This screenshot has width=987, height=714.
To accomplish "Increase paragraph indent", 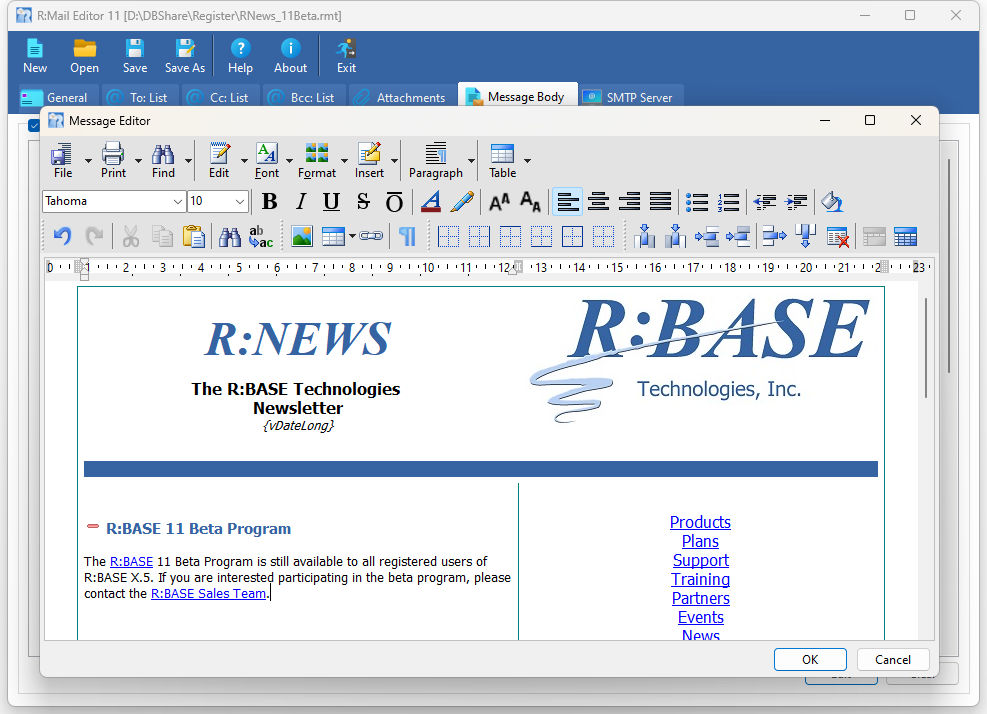I will [x=796, y=201].
